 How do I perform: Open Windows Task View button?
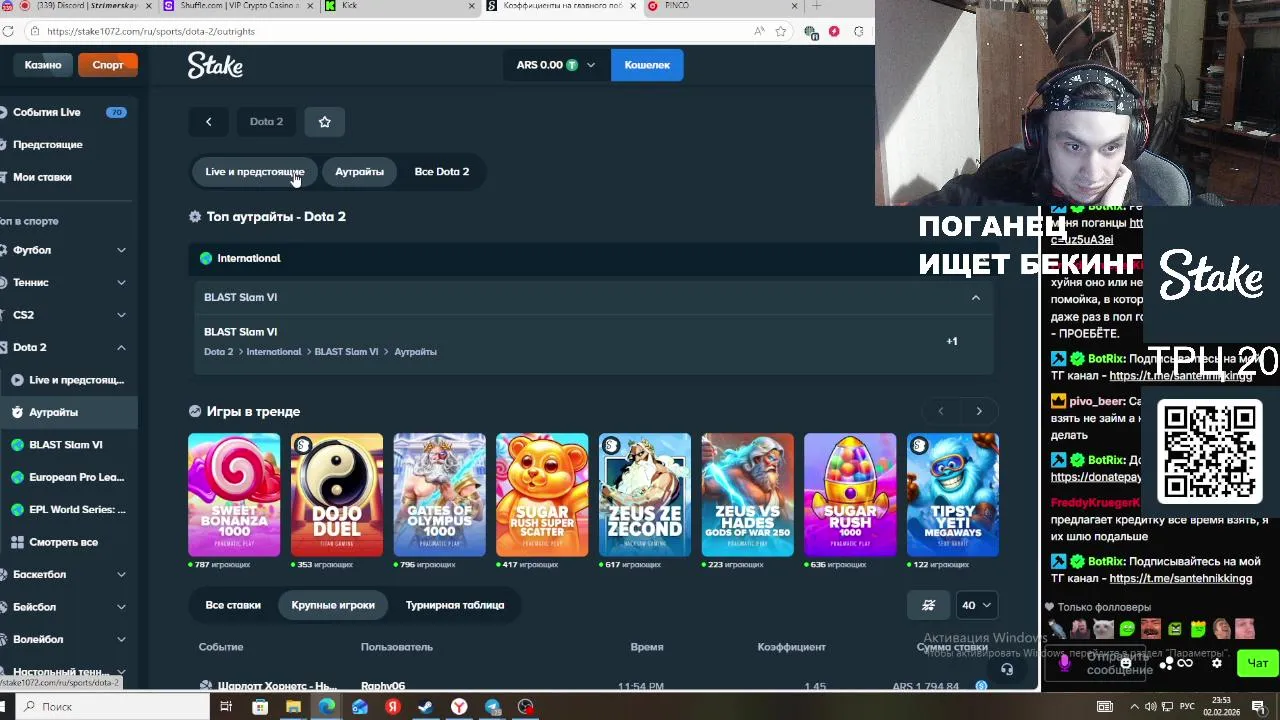coord(226,707)
